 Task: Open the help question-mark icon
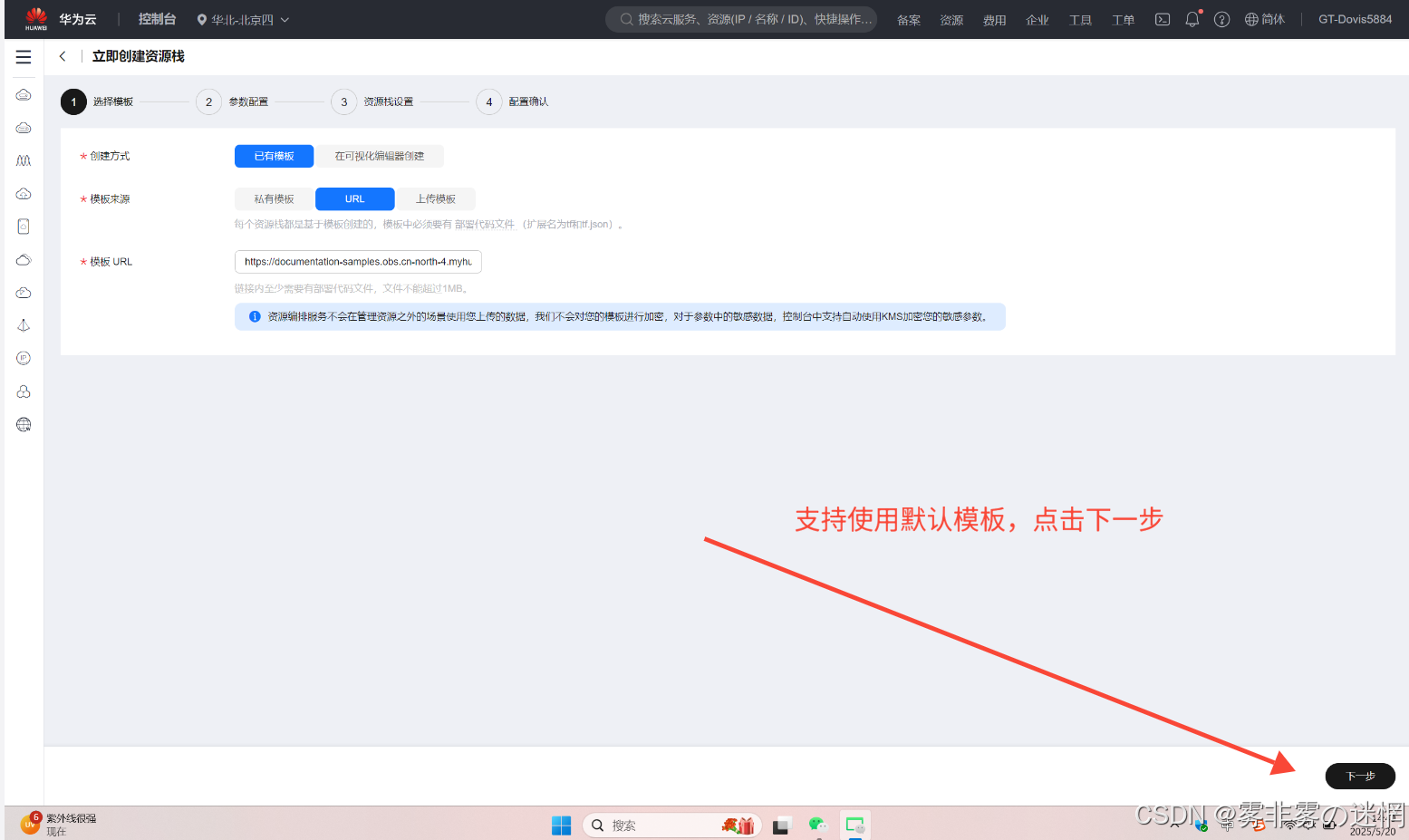pyautogui.click(x=1221, y=19)
